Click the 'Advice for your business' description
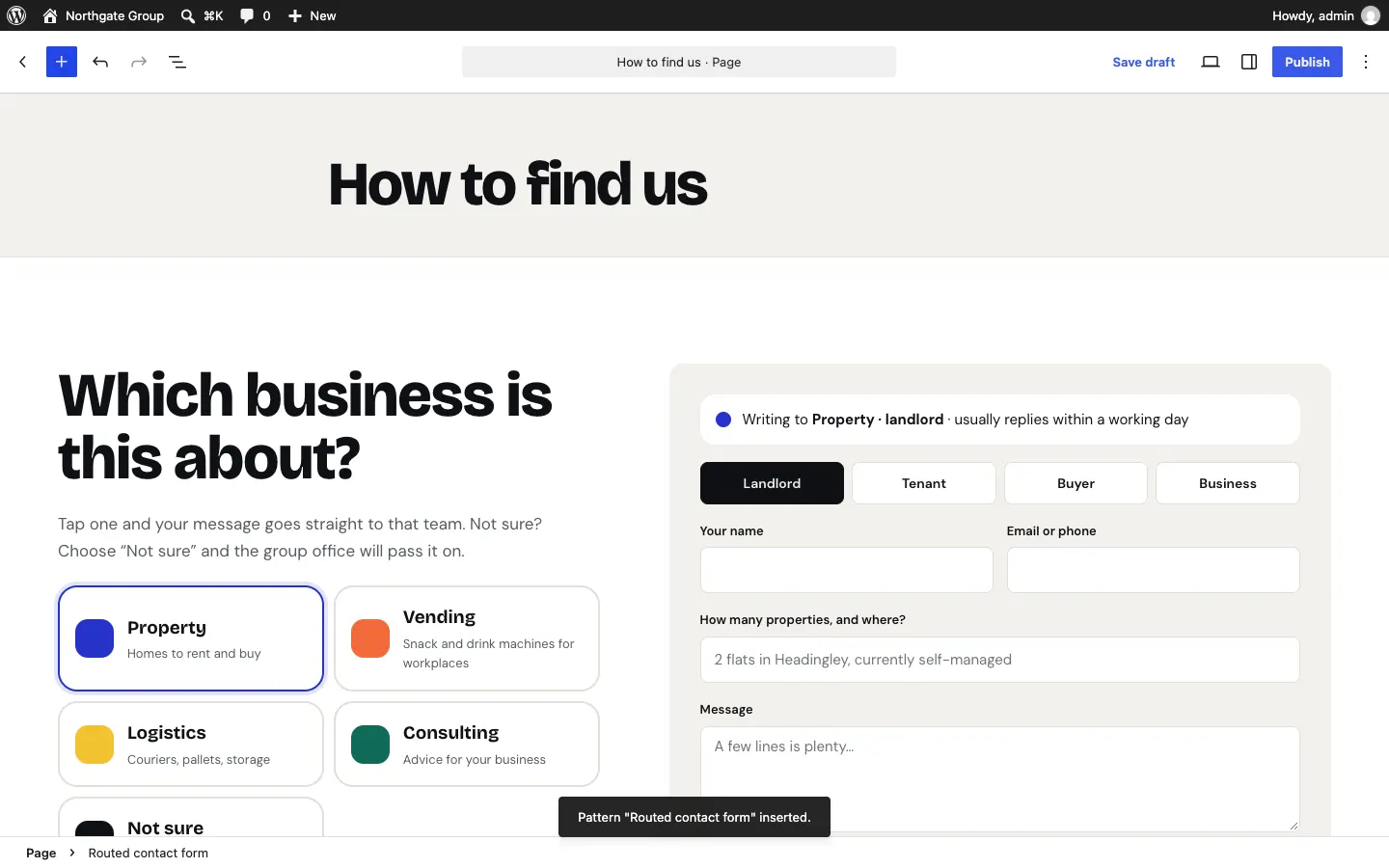The height and width of the screenshot is (868, 1389). point(475,760)
